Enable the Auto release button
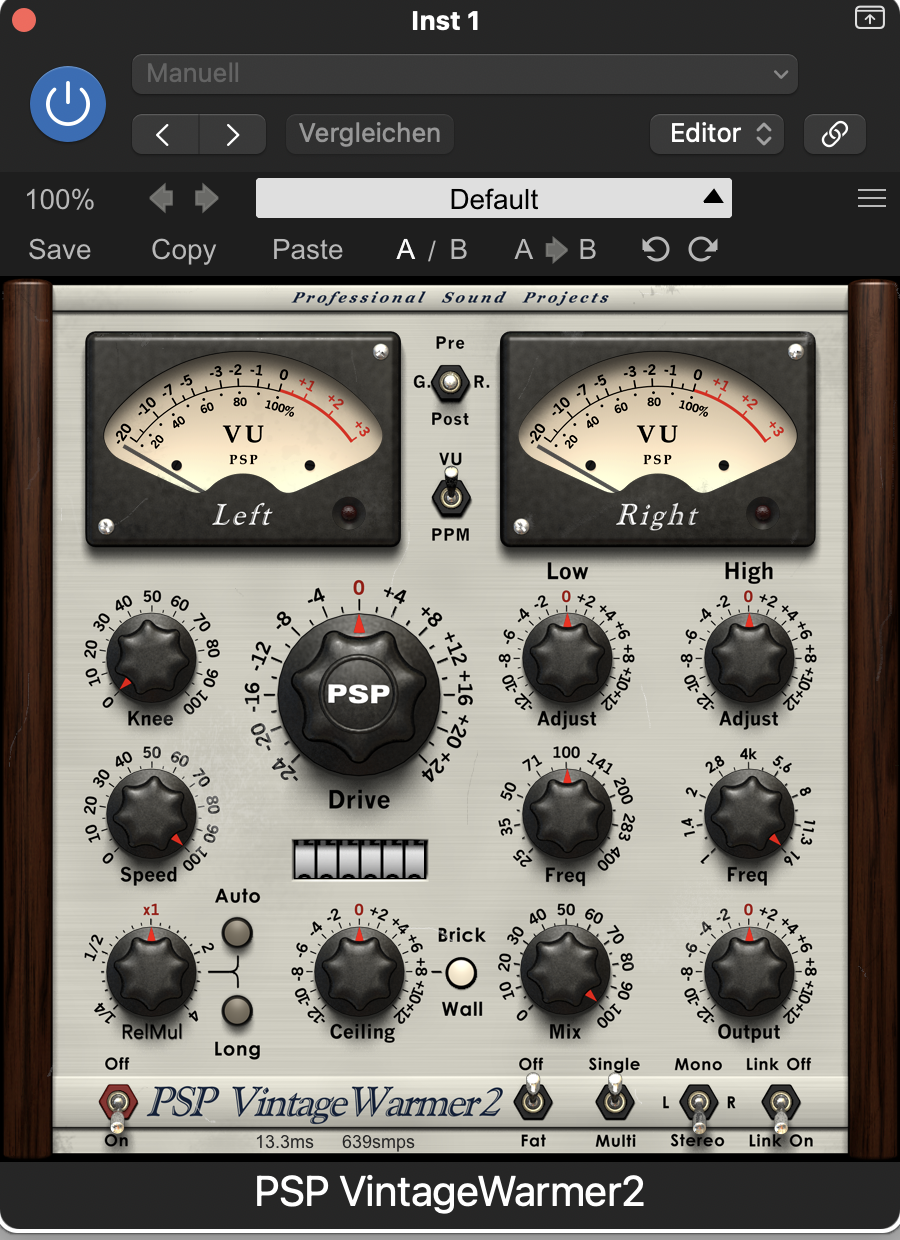This screenshot has width=900, height=1240. click(x=237, y=933)
